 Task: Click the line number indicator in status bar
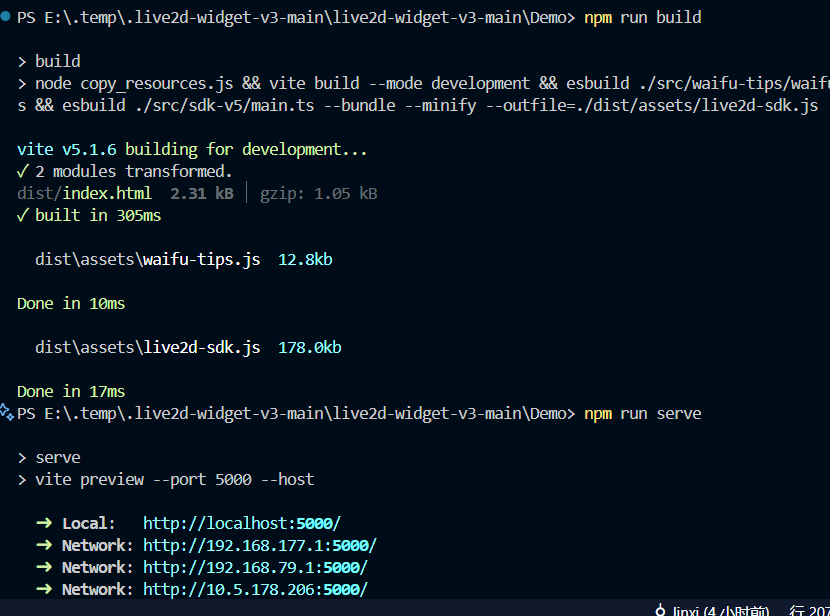808,609
